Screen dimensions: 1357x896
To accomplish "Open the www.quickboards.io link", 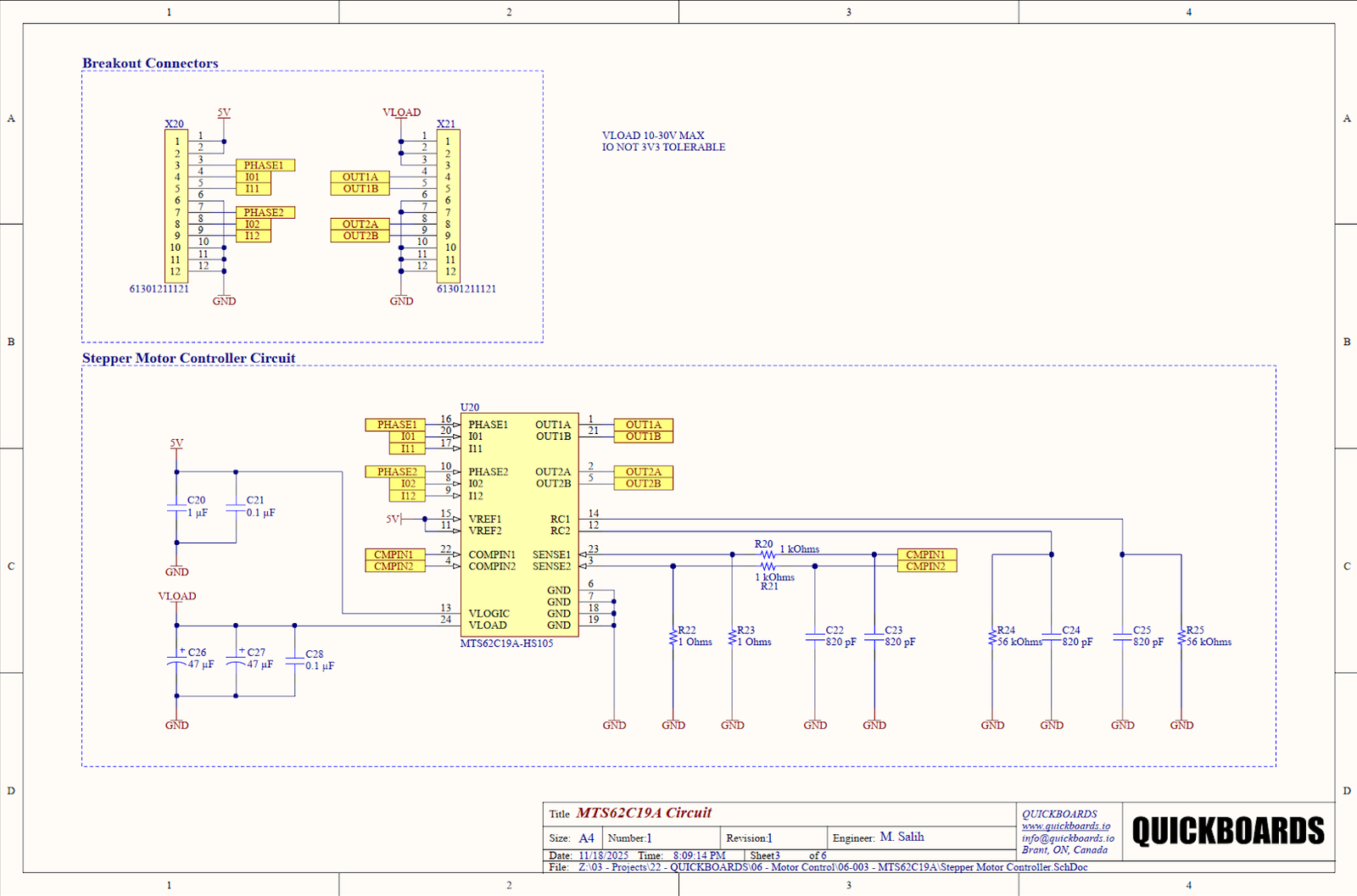I will [x=1065, y=826].
